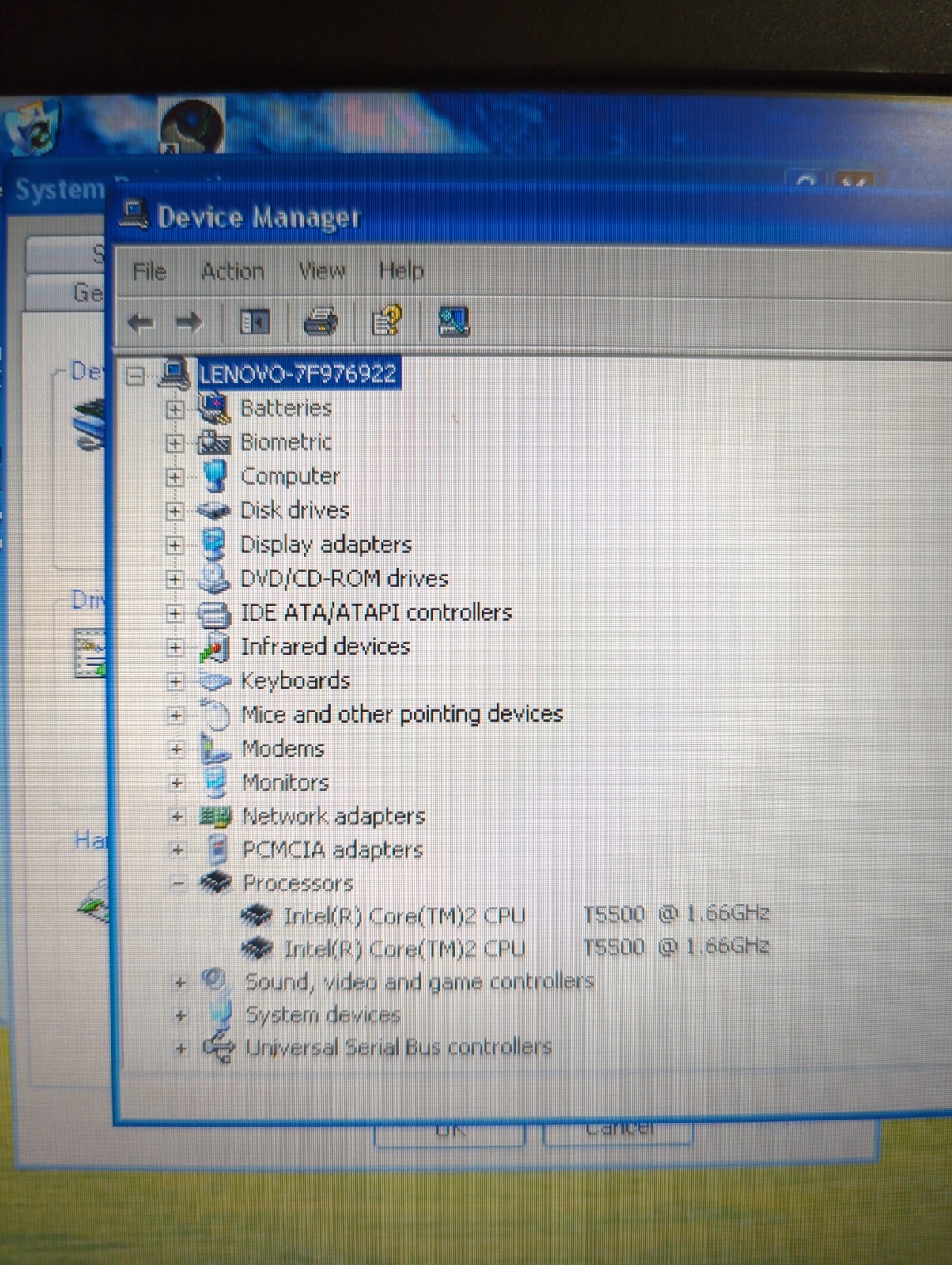
Task: Expand the Keyboards category
Action: coord(176,682)
